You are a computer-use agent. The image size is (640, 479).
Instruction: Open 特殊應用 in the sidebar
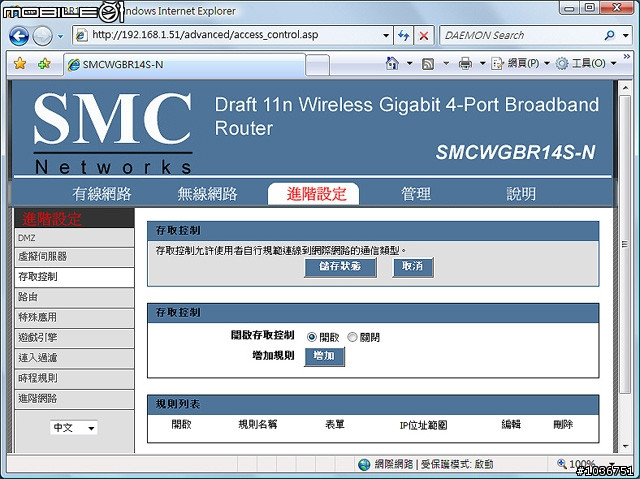74,318
